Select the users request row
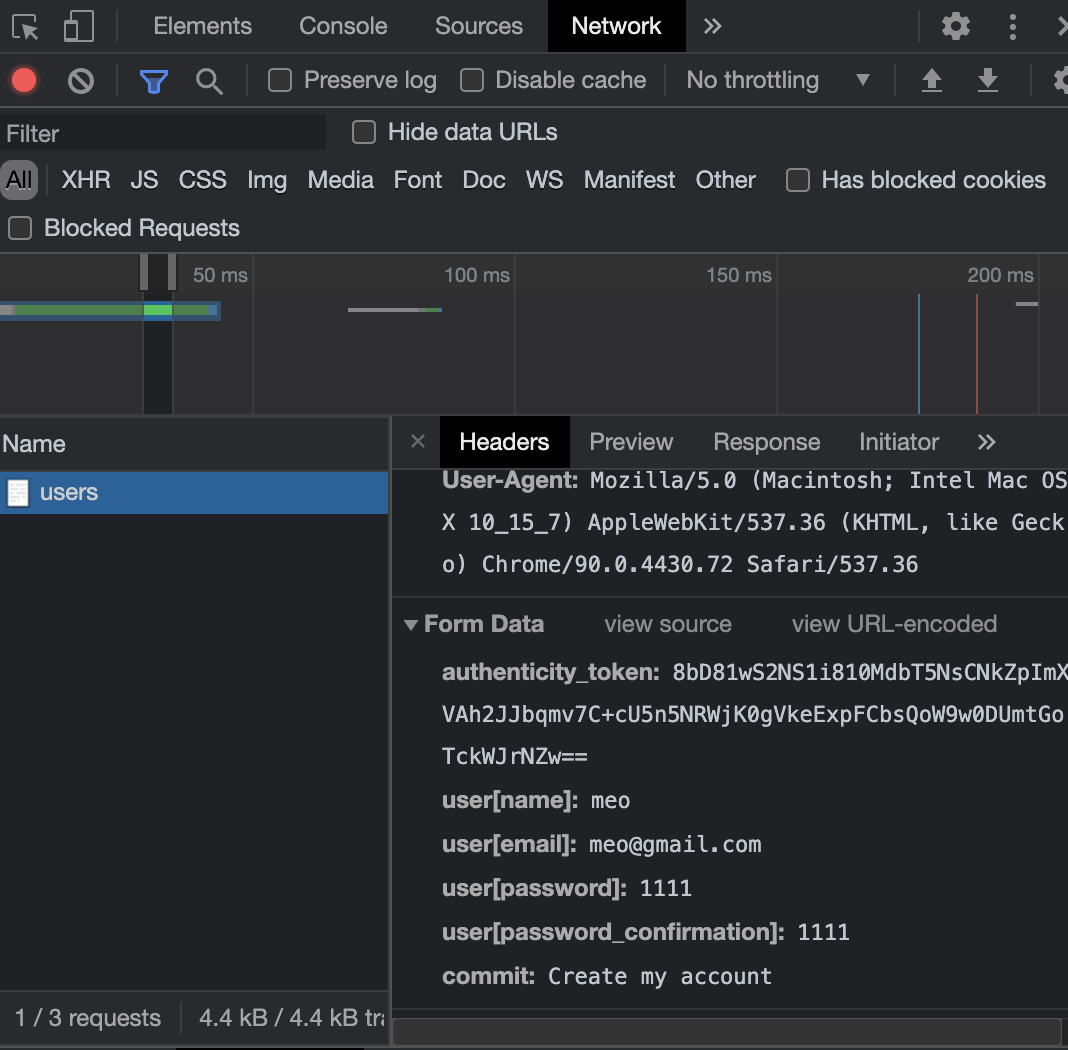The height and width of the screenshot is (1050, 1068). pyautogui.click(x=194, y=492)
